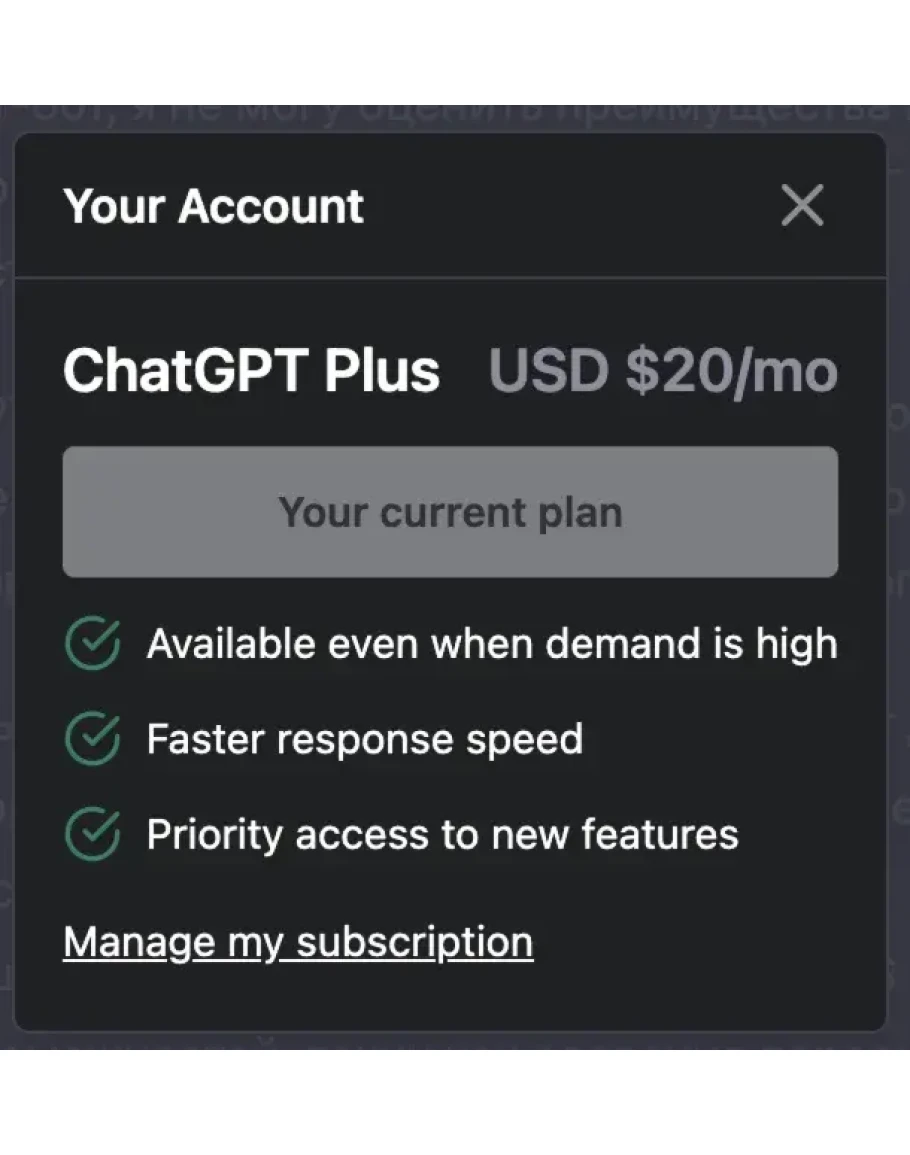Click the dimmed Russian text above the dialog
Viewport: 910px width, 1155px height.
450,118
